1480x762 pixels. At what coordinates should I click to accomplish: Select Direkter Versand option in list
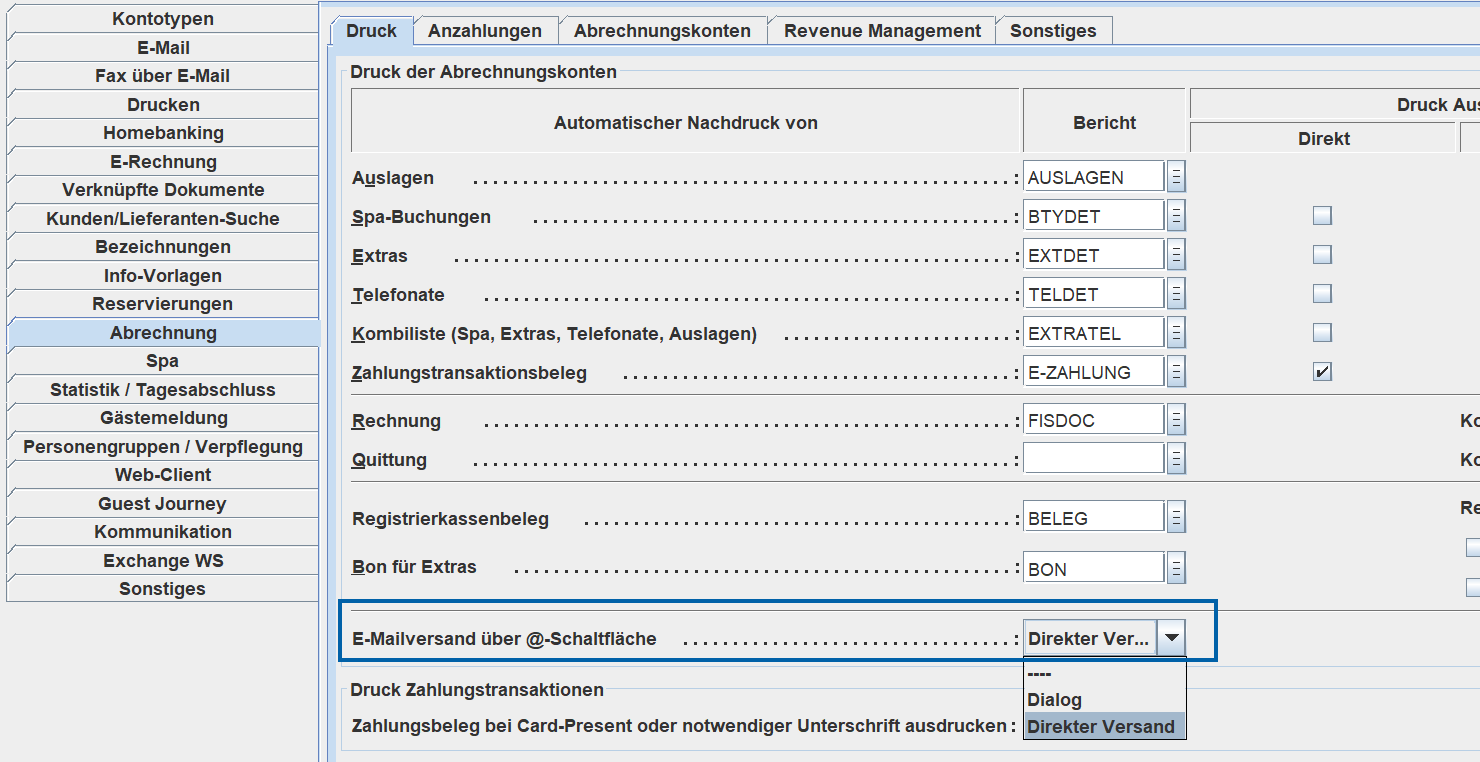(1101, 727)
